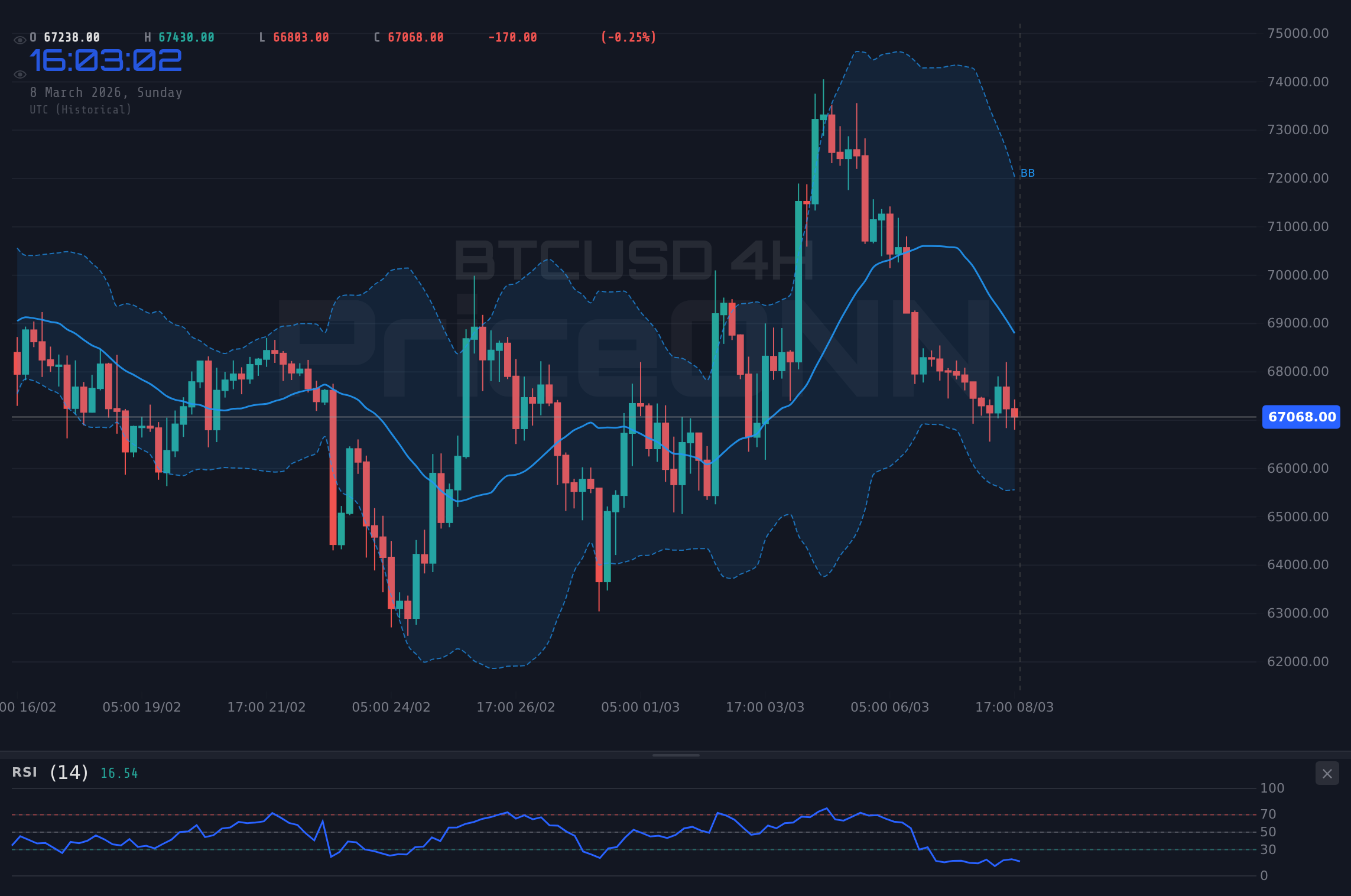Viewport: 1351px width, 896px height.
Task: Click the -170.00 change value
Action: click(x=513, y=37)
